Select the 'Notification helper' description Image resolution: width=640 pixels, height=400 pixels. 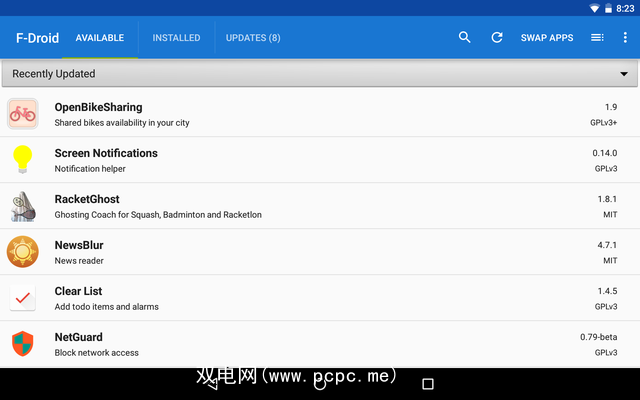pyautogui.click(x=90, y=169)
